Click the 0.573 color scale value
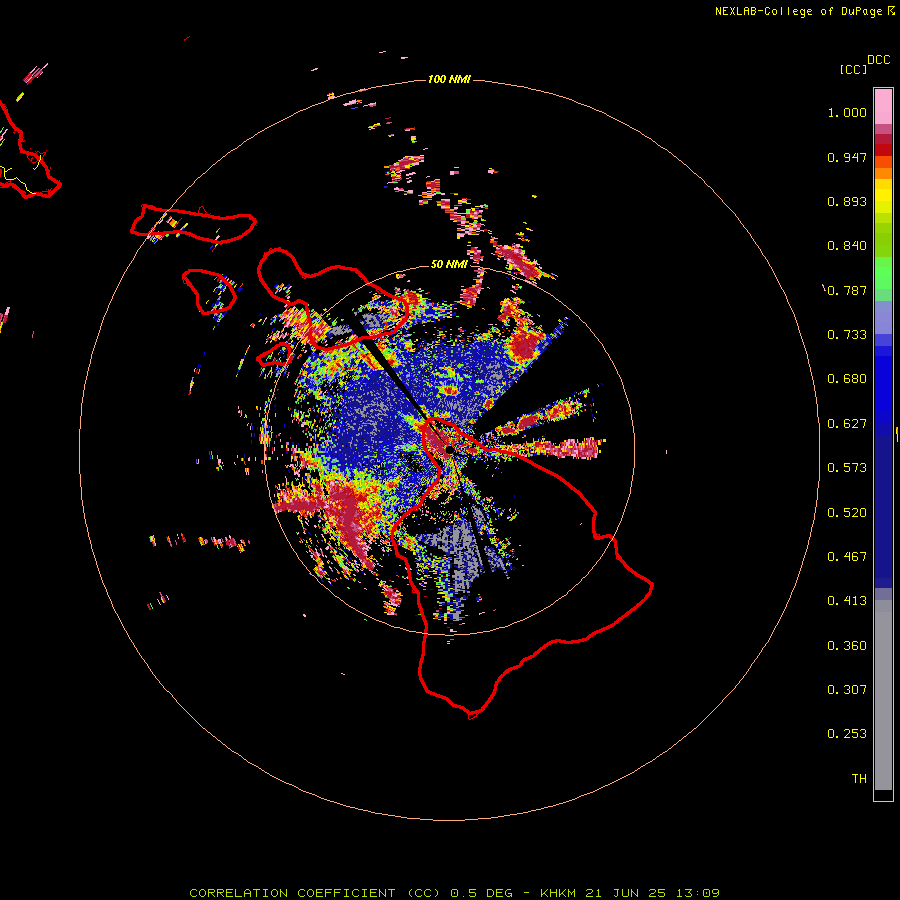The height and width of the screenshot is (900, 900). tap(847, 468)
